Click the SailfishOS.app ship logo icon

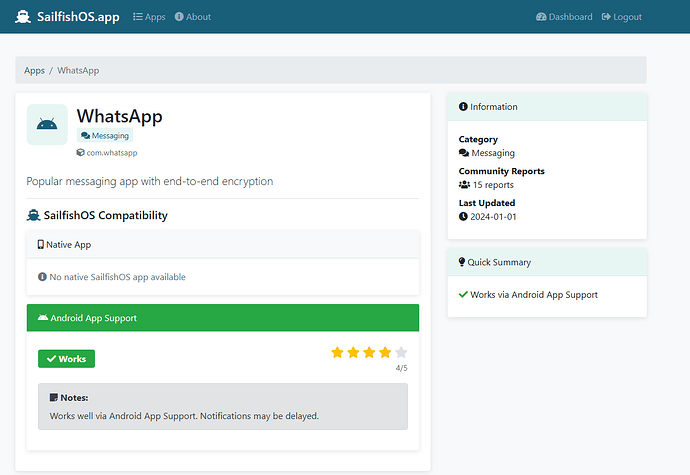[23, 17]
